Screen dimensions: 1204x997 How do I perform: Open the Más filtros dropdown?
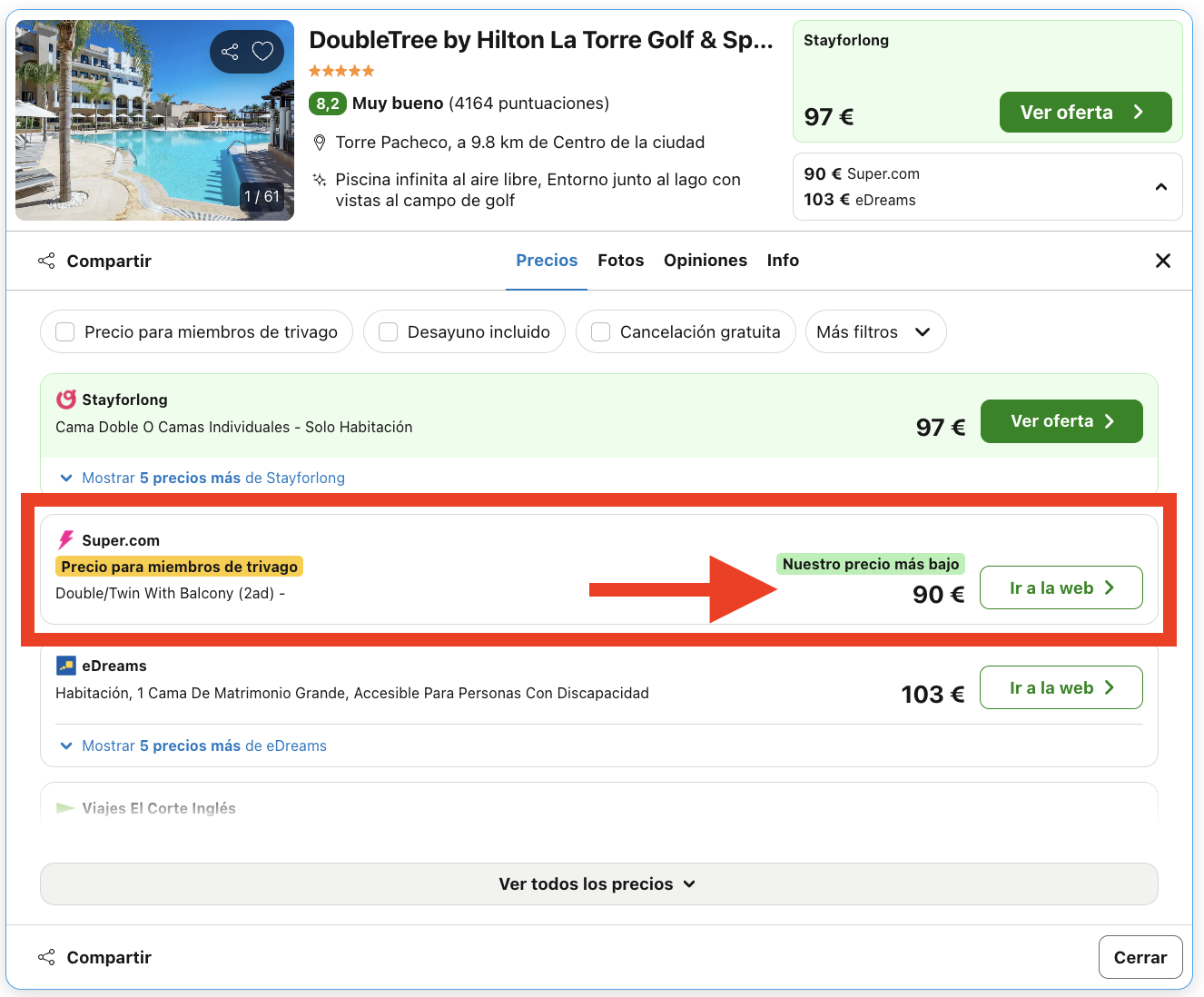pyautogui.click(x=874, y=332)
